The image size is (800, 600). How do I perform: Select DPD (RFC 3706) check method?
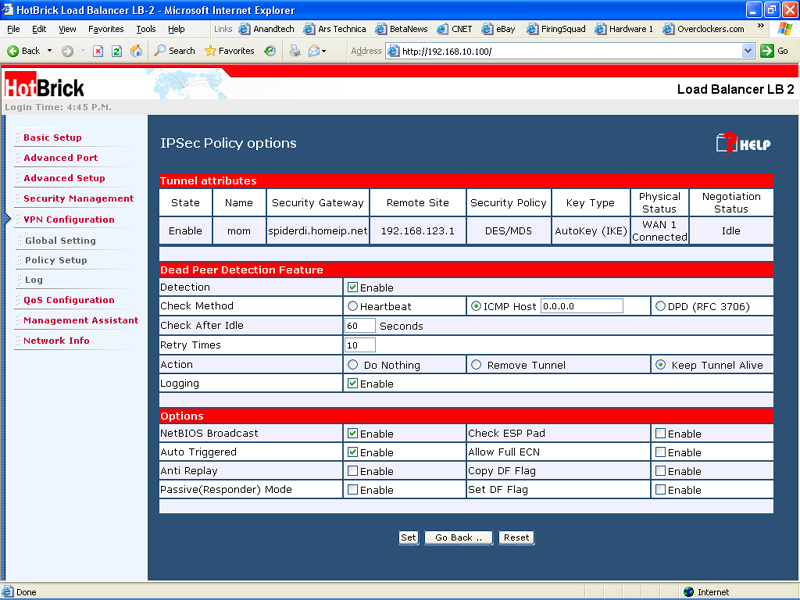point(660,306)
